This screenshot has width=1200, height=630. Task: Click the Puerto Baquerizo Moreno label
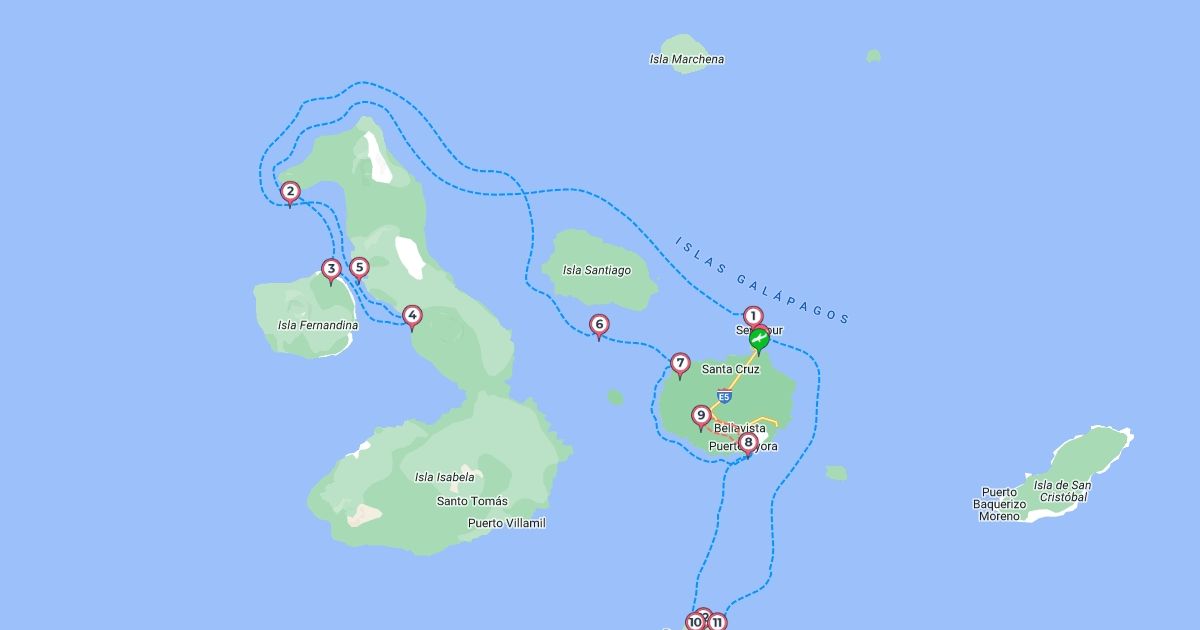(1000, 504)
